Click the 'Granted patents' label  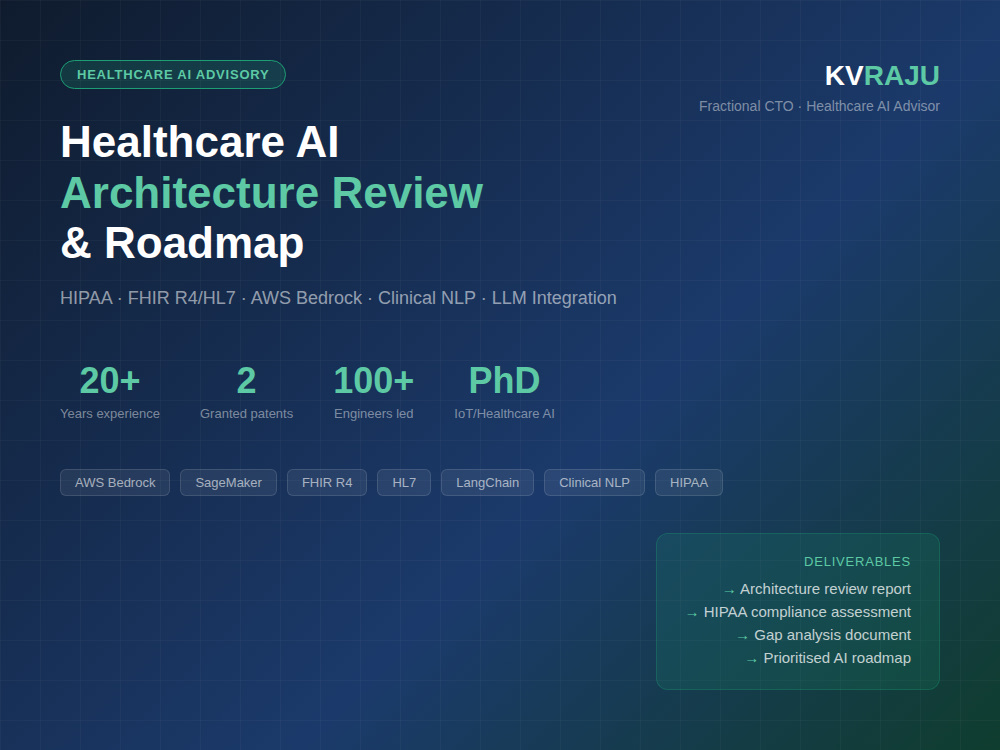click(x=246, y=414)
